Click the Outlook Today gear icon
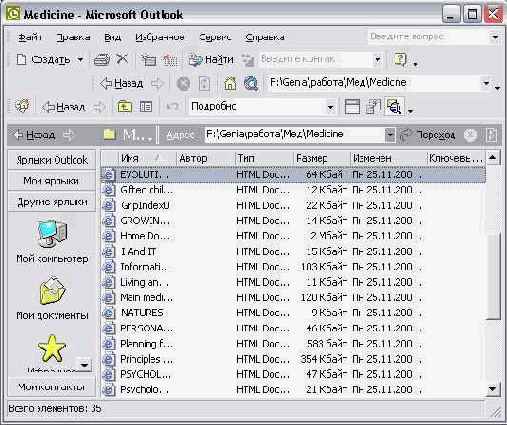This screenshot has height=425, width=507. click(x=22, y=106)
